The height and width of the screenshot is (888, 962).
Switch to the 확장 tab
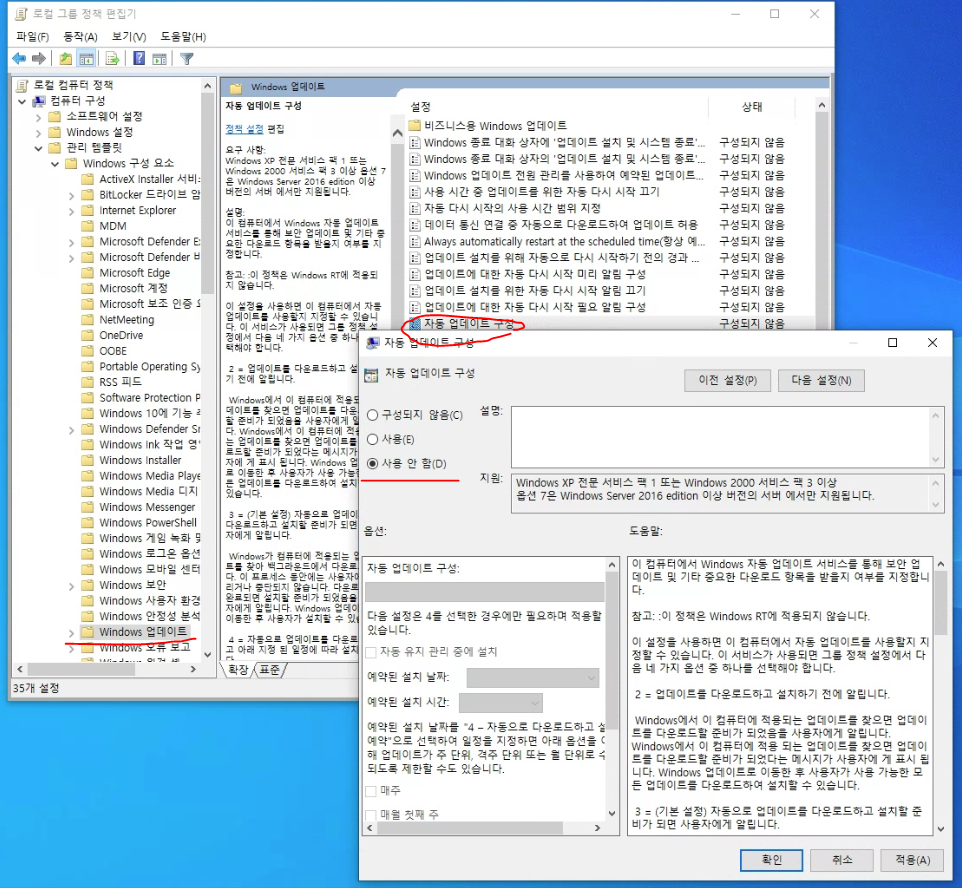(x=239, y=669)
